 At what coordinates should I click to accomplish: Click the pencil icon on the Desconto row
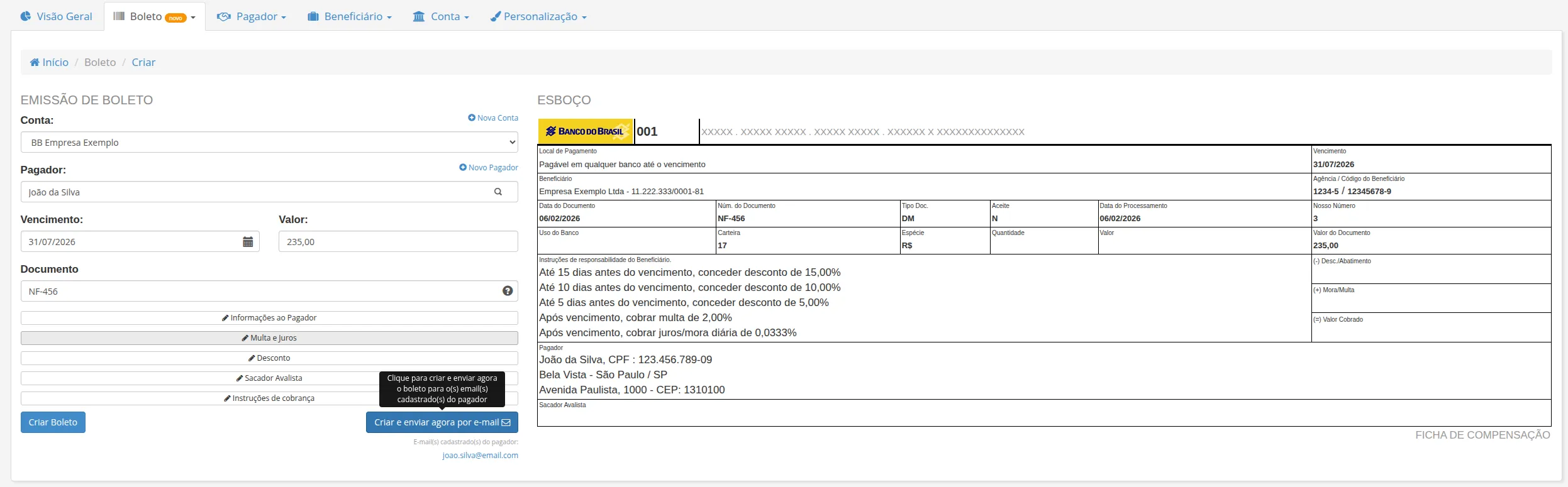(252, 358)
